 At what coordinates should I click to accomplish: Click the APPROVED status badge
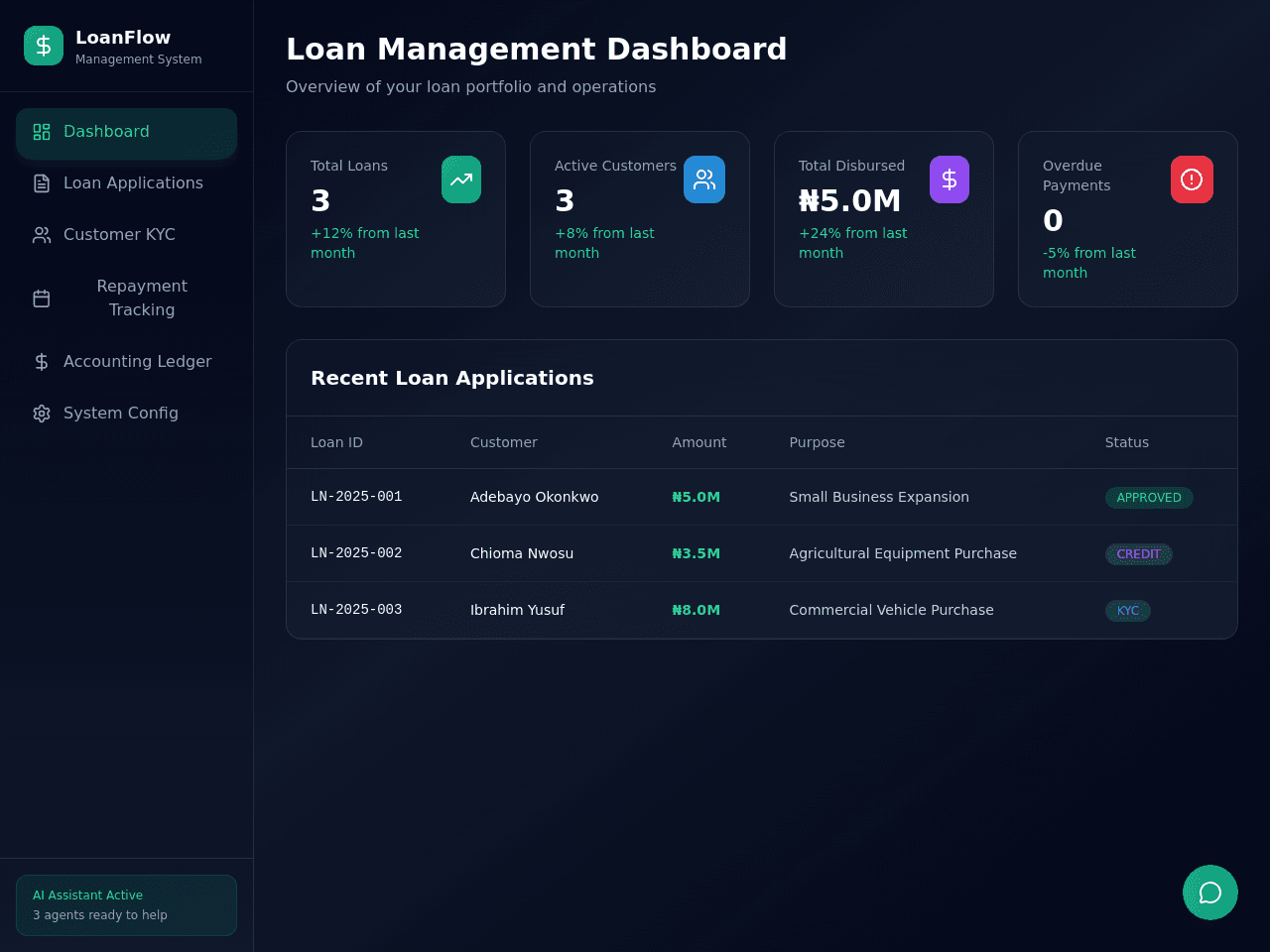click(x=1149, y=498)
